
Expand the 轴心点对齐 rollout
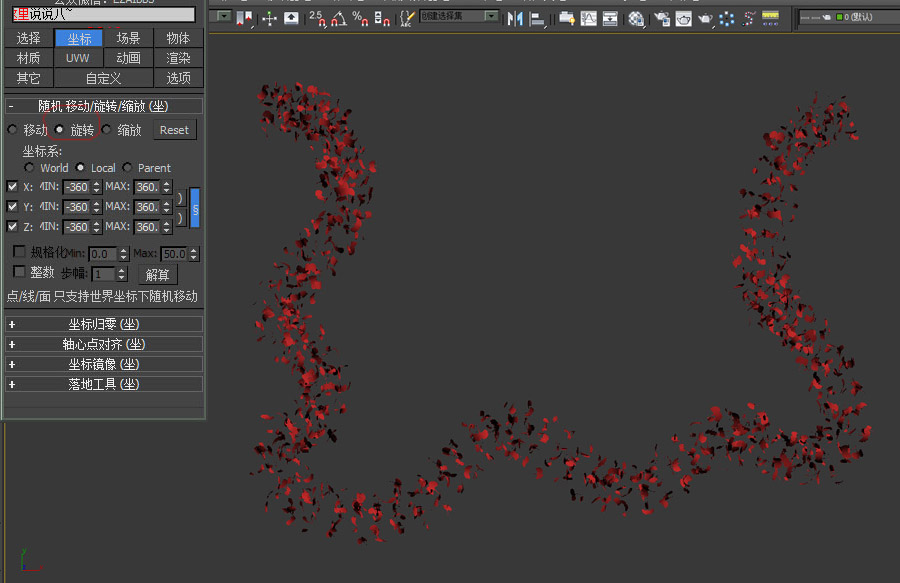(x=104, y=344)
